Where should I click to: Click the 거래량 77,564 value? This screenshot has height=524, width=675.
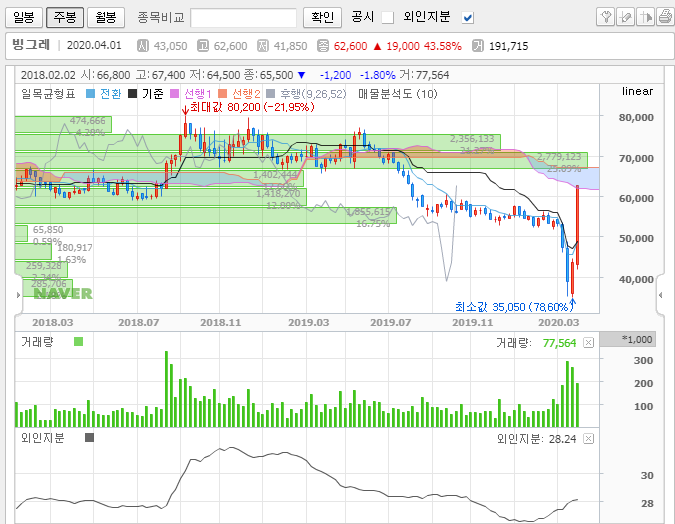559,343
